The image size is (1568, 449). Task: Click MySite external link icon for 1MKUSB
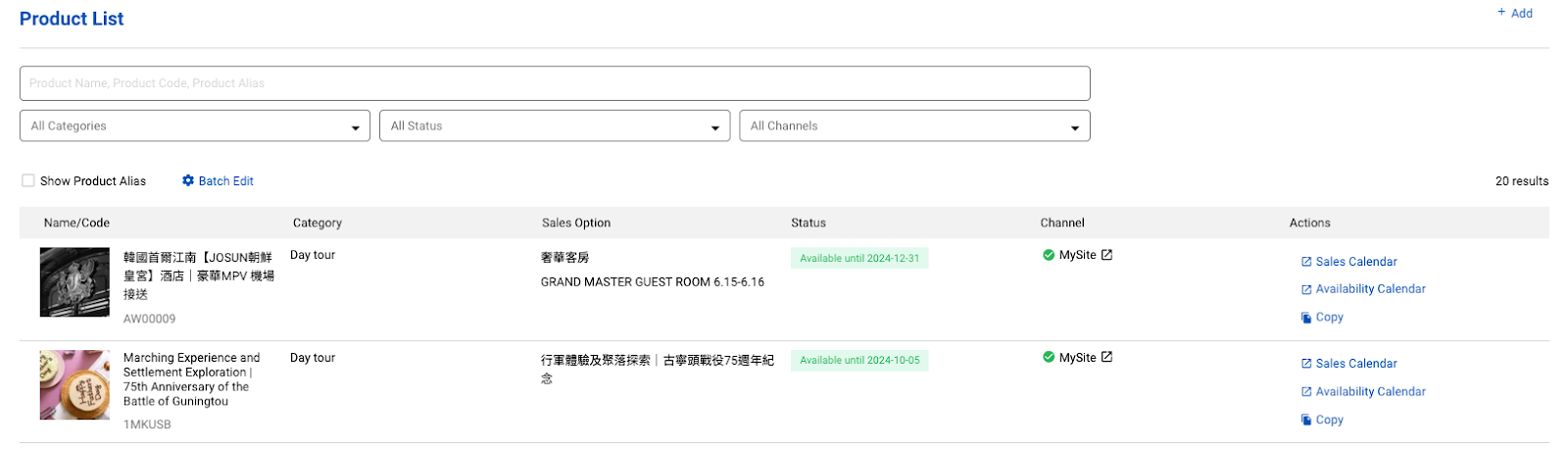point(1106,357)
